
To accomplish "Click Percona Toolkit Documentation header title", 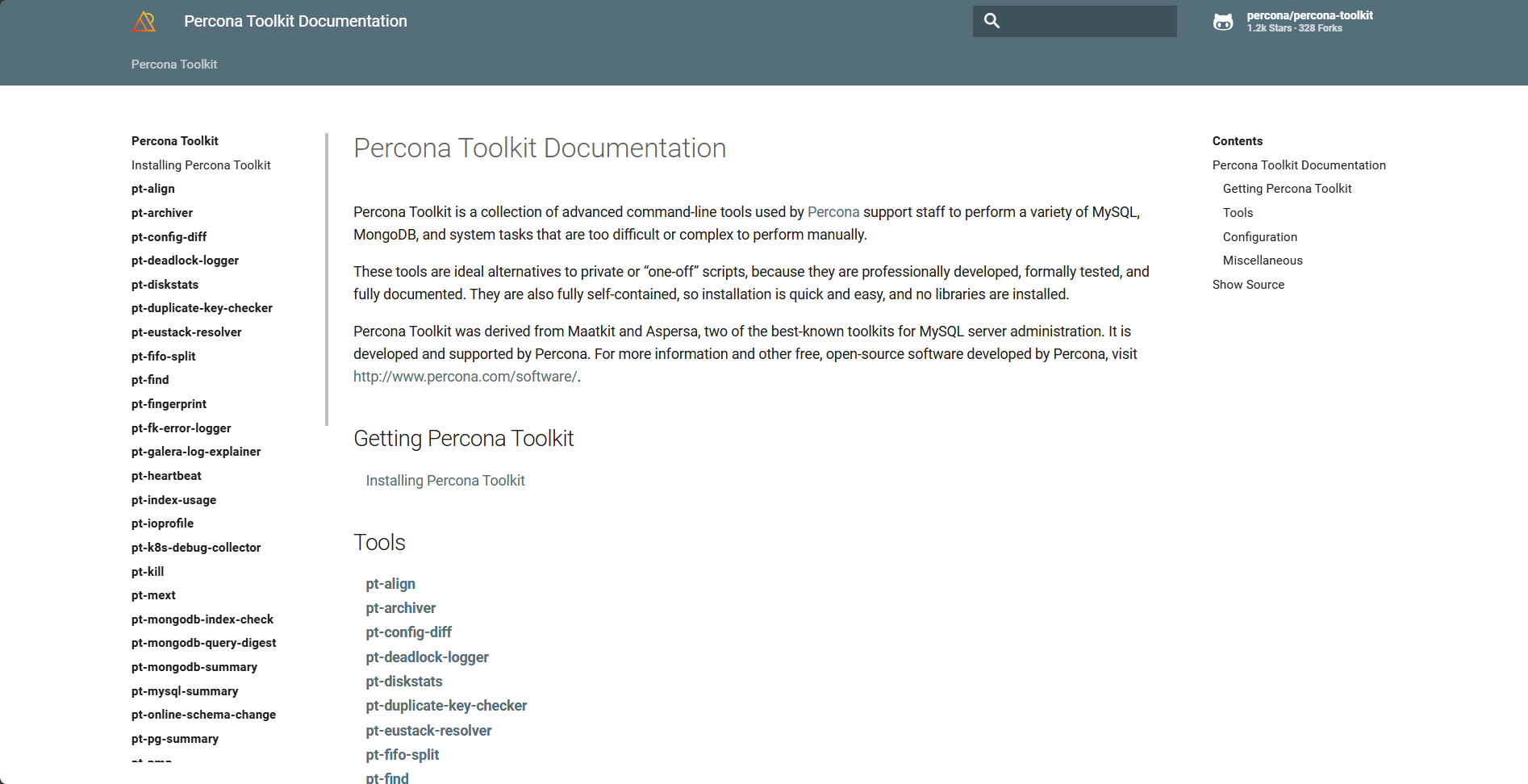I will (x=295, y=22).
